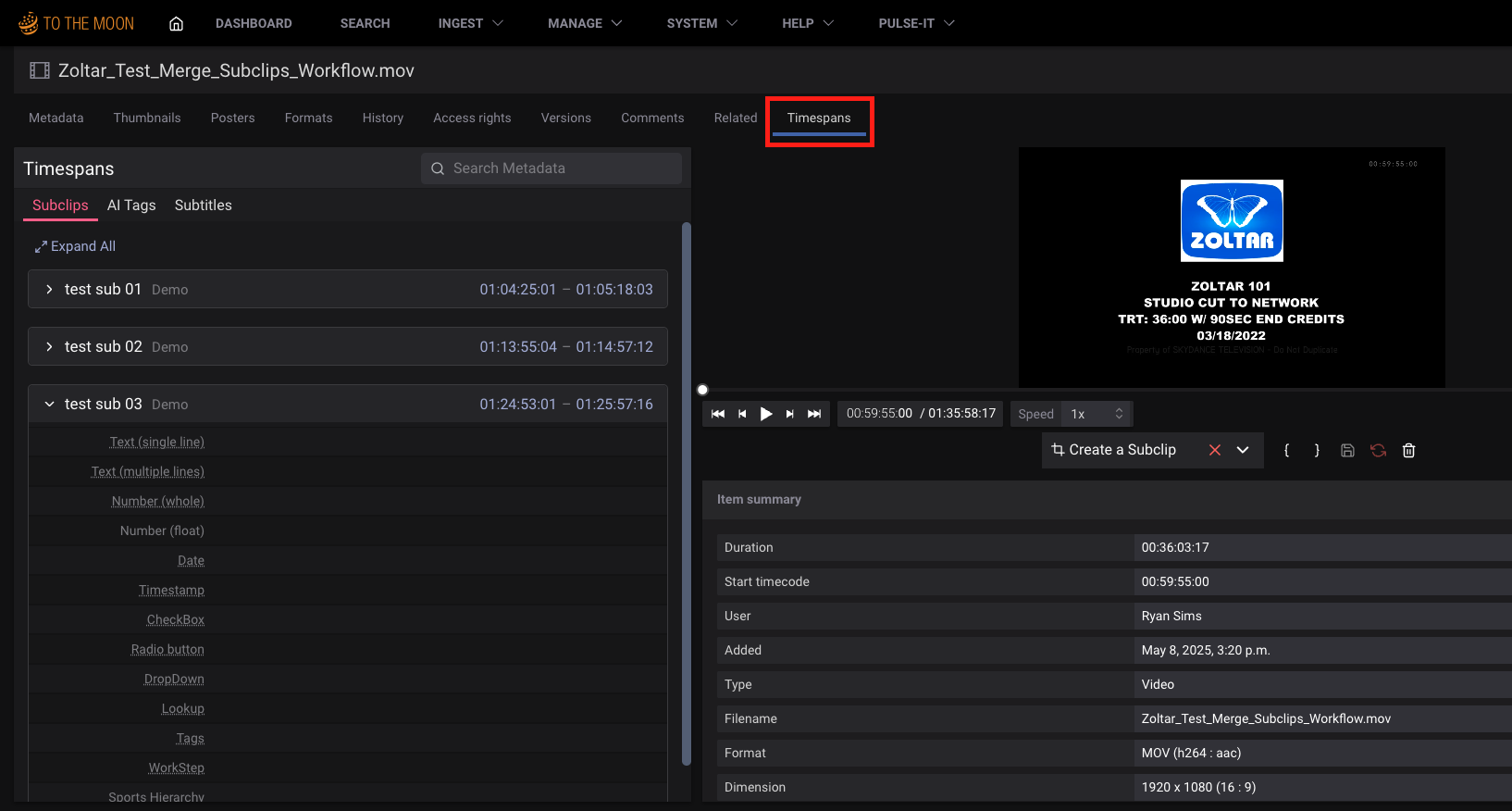Cancel subclip with the red X
The image size is (1512, 811).
click(1215, 450)
